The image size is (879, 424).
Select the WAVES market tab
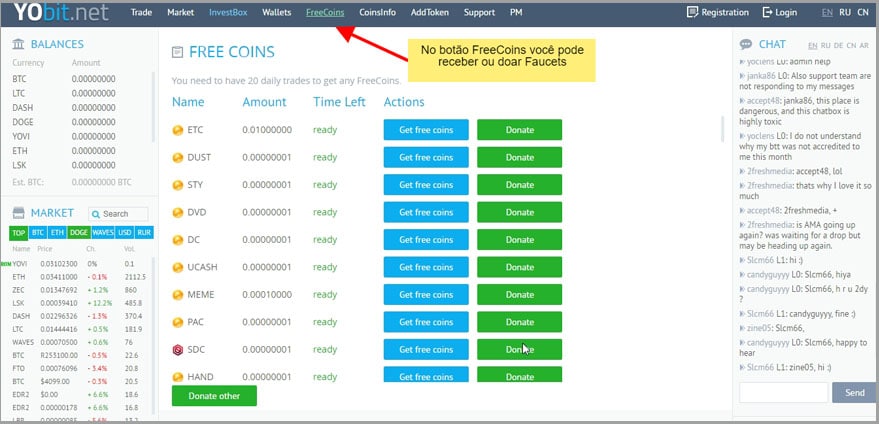103,233
